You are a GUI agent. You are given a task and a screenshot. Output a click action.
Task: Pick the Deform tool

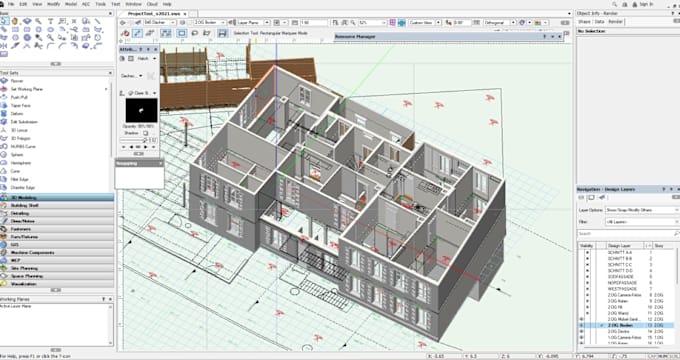click(x=17, y=114)
